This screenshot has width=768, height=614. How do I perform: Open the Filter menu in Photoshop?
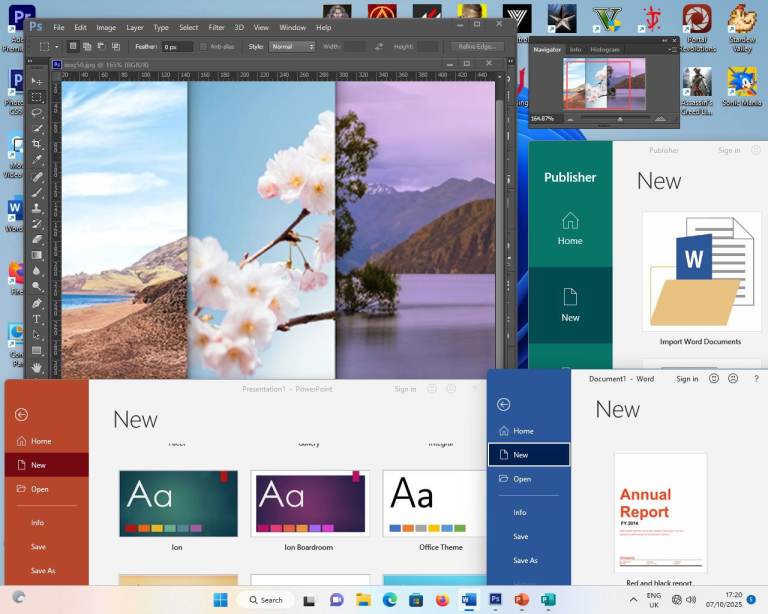coord(216,27)
